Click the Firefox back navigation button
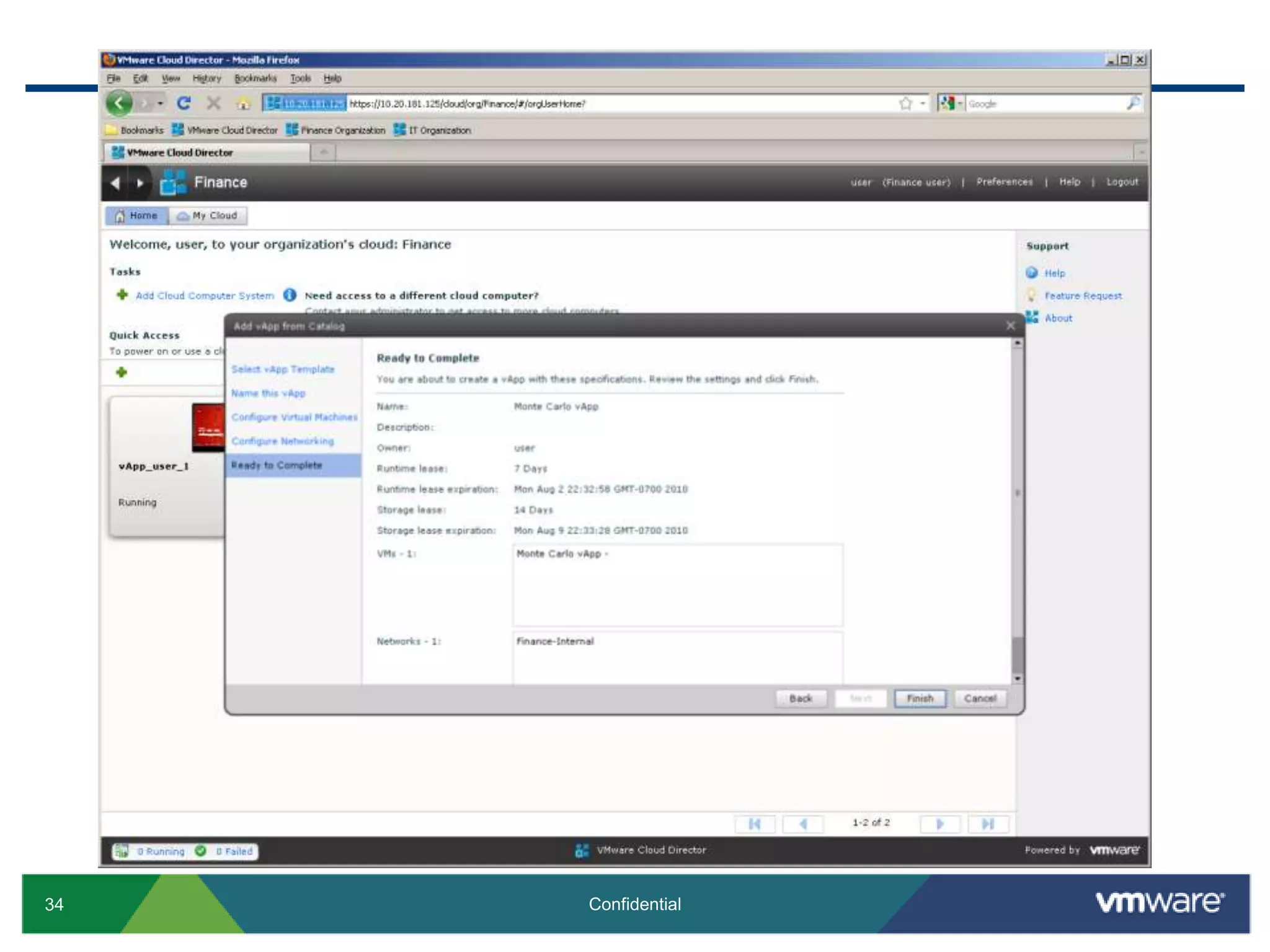Screen dimensions: 1270x952 click(119, 103)
